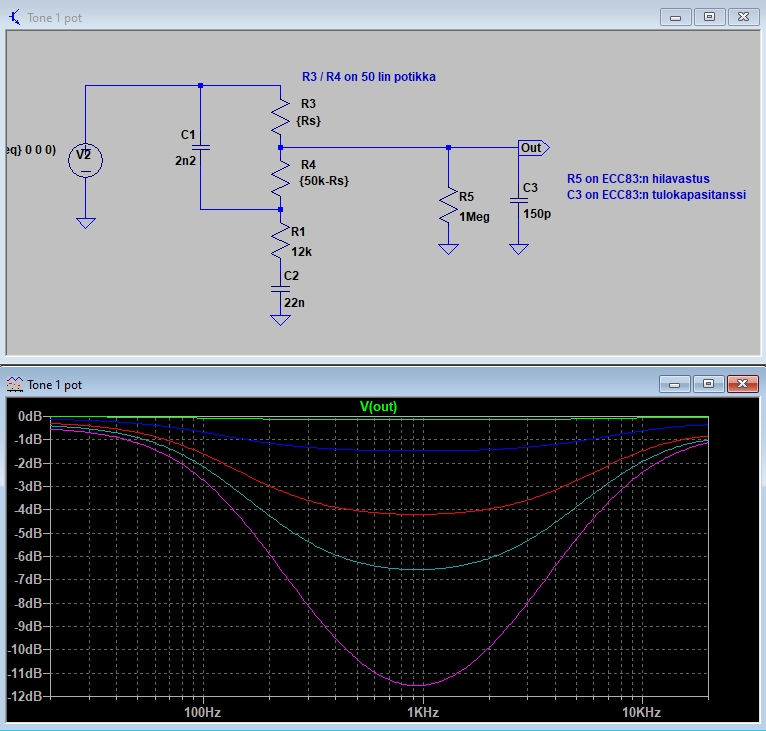The width and height of the screenshot is (766, 731).
Task: Click the ground symbol below V2
Action: [x=85, y=222]
